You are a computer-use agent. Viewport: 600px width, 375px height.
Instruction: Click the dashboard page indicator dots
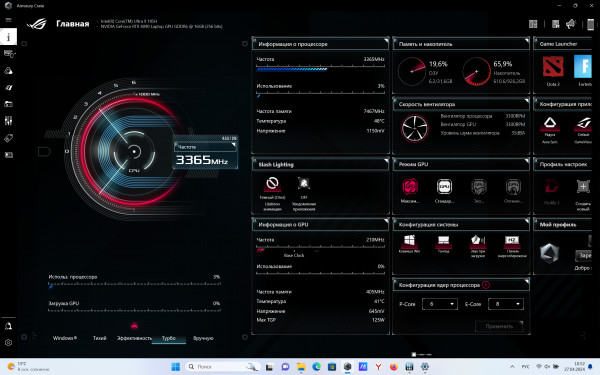[421, 354]
